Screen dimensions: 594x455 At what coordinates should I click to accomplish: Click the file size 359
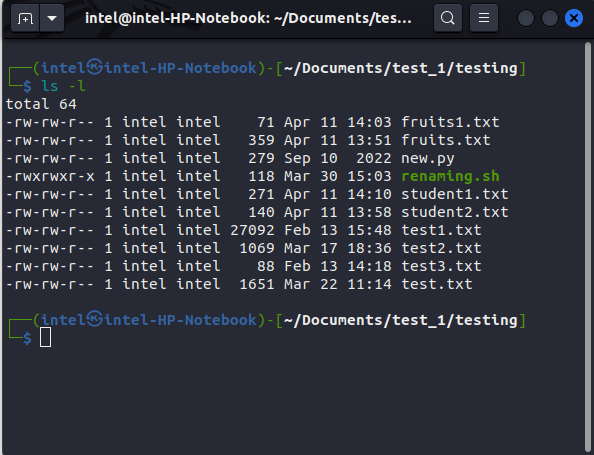(x=261, y=140)
